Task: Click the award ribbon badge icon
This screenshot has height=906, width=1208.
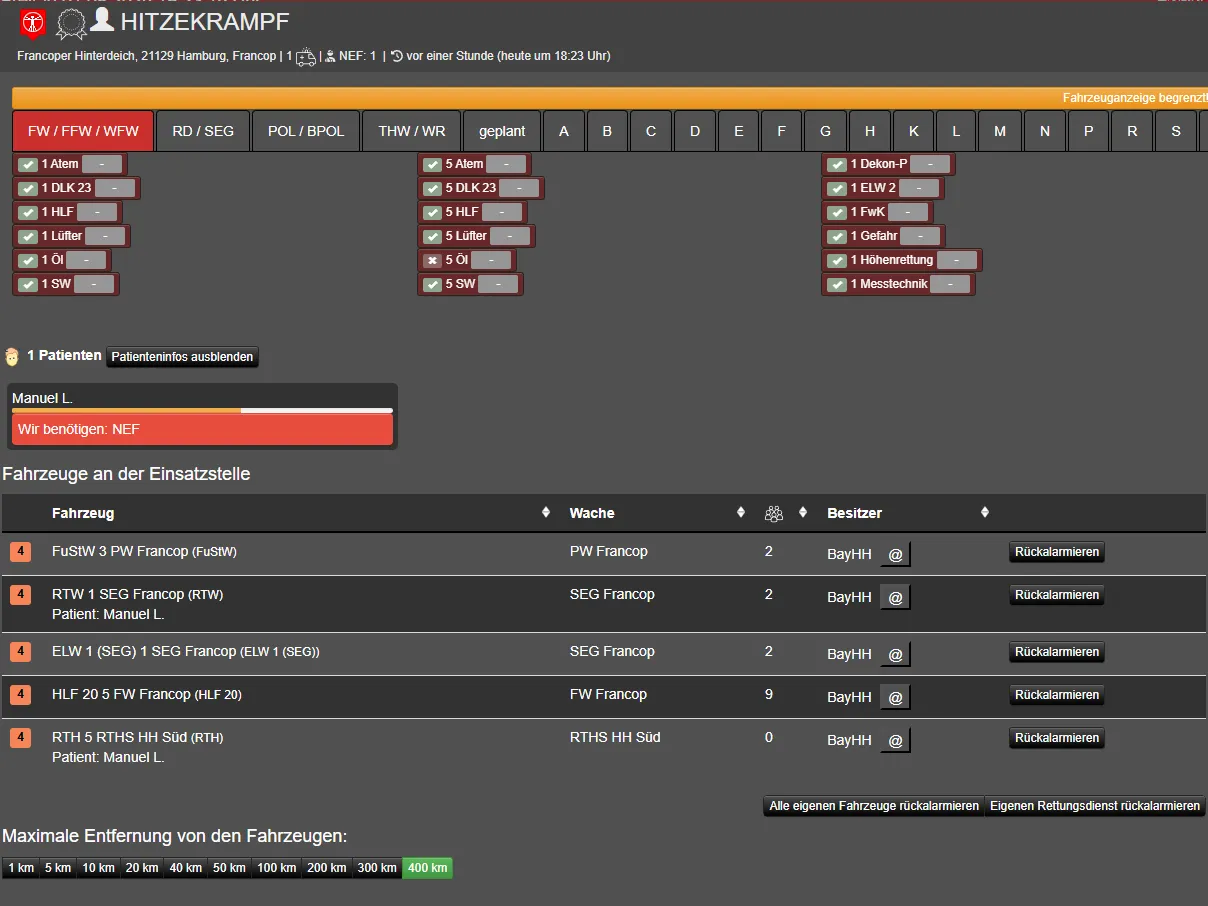Action: point(70,23)
